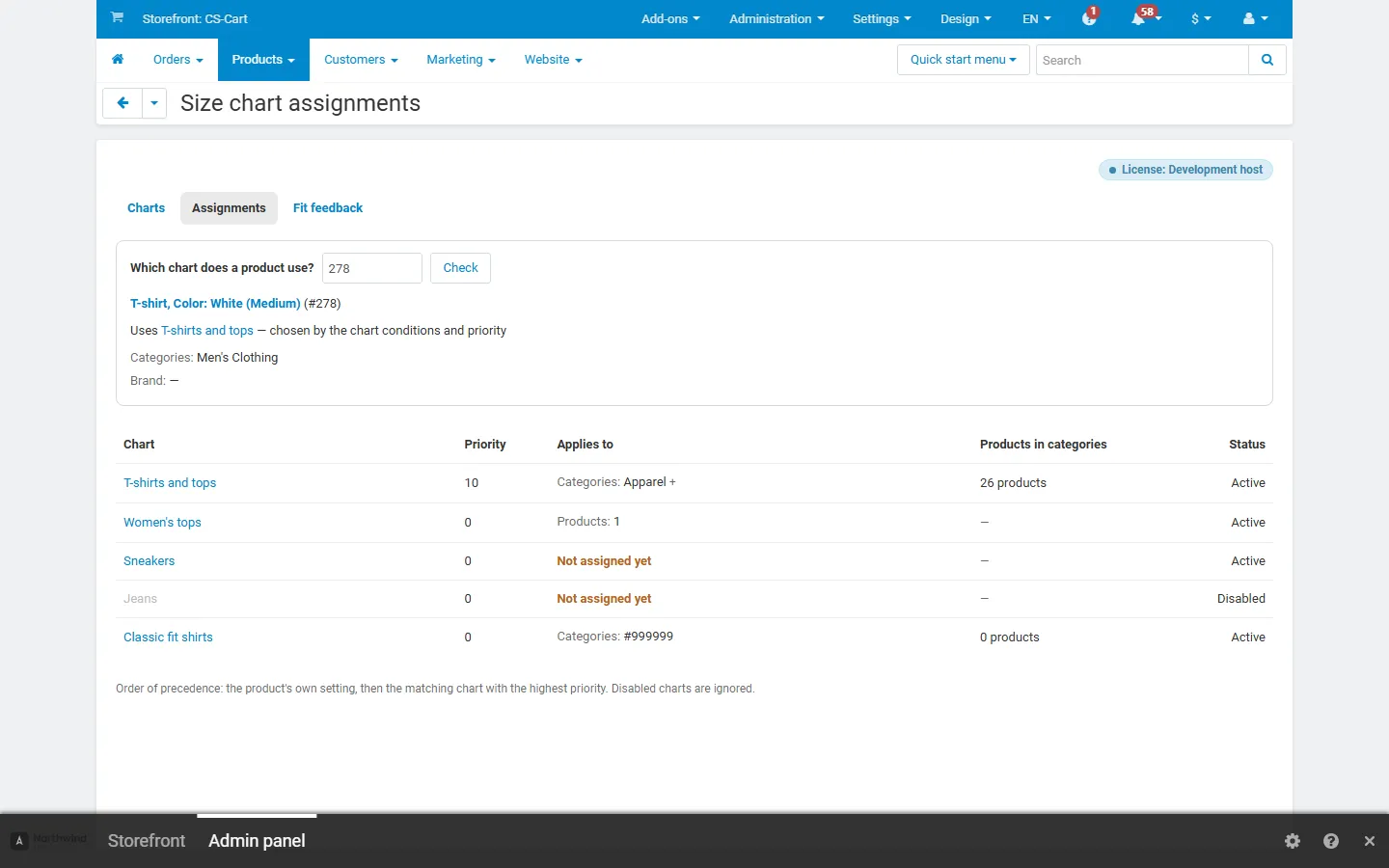Click the search magnifier button
This screenshot has height=868, width=1389.
pos(1267,60)
